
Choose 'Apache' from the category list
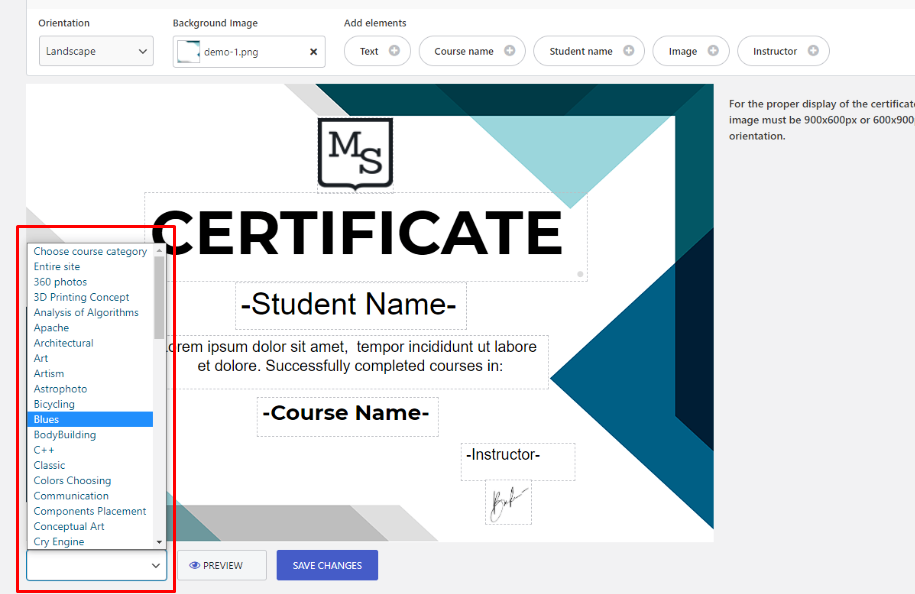click(x=90, y=328)
